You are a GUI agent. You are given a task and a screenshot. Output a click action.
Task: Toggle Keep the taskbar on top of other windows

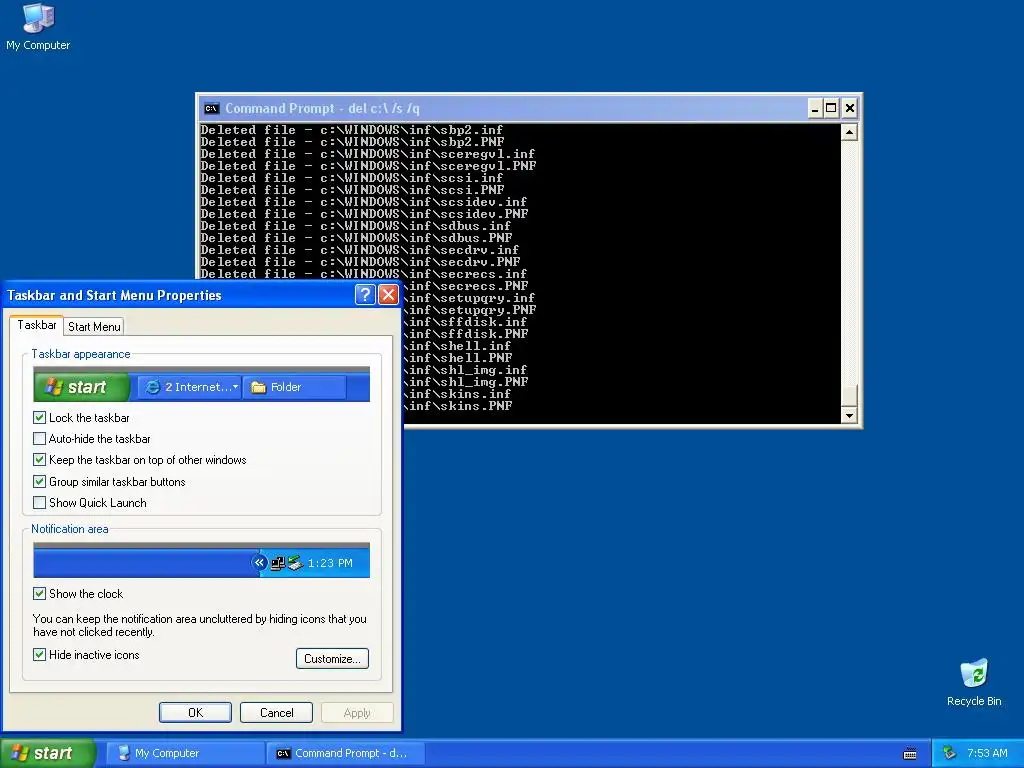(x=39, y=460)
